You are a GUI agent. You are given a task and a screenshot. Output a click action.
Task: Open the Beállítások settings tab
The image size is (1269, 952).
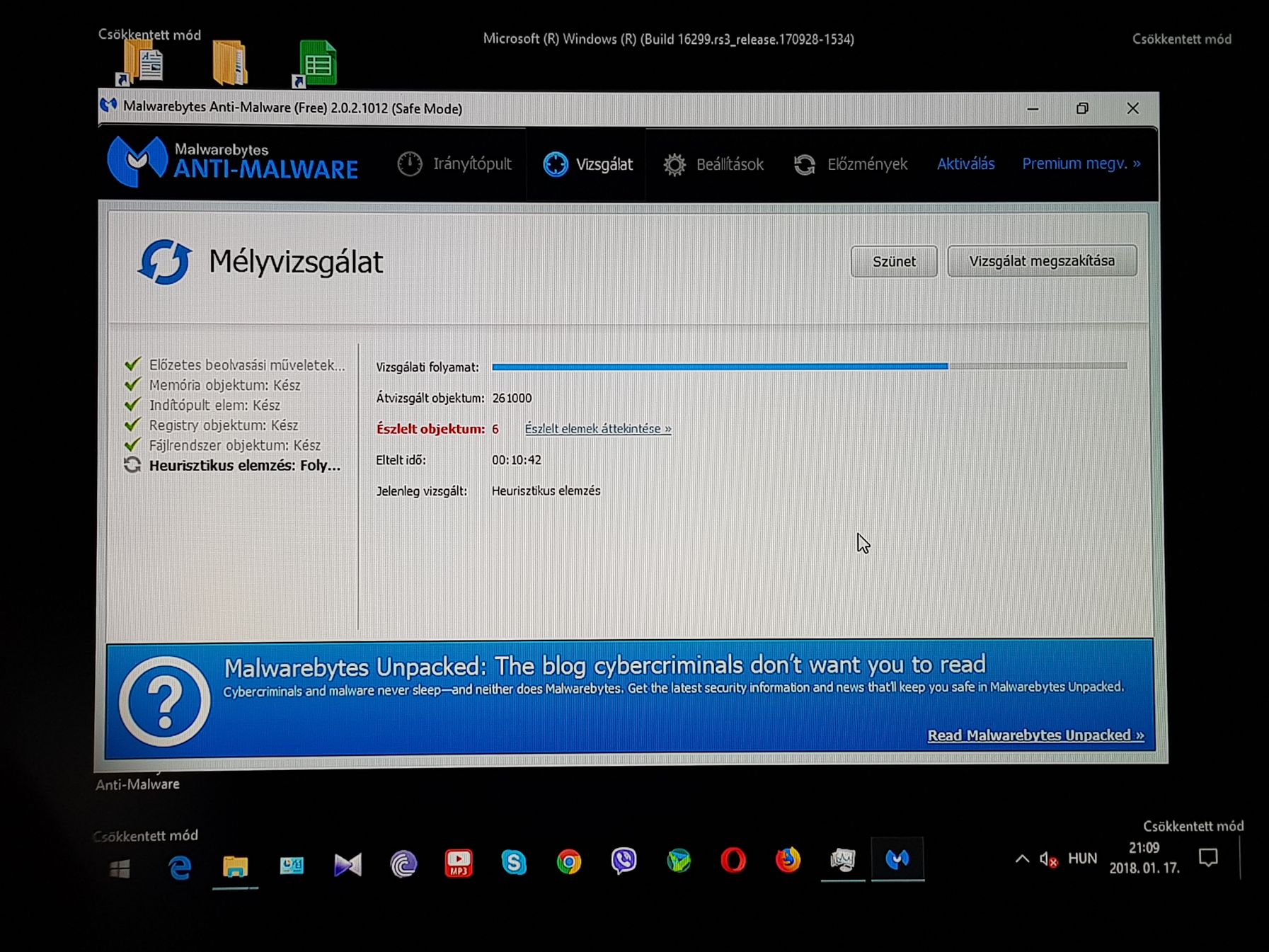(x=713, y=164)
